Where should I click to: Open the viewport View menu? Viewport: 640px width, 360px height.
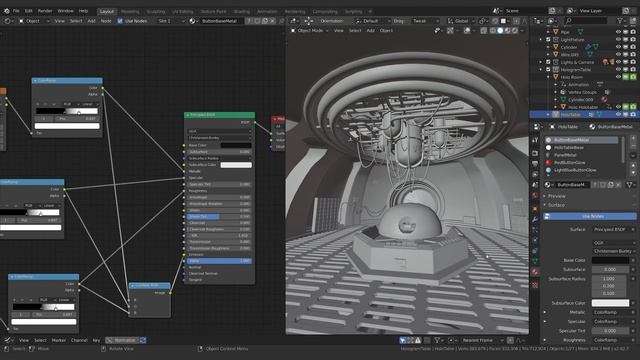(x=339, y=30)
